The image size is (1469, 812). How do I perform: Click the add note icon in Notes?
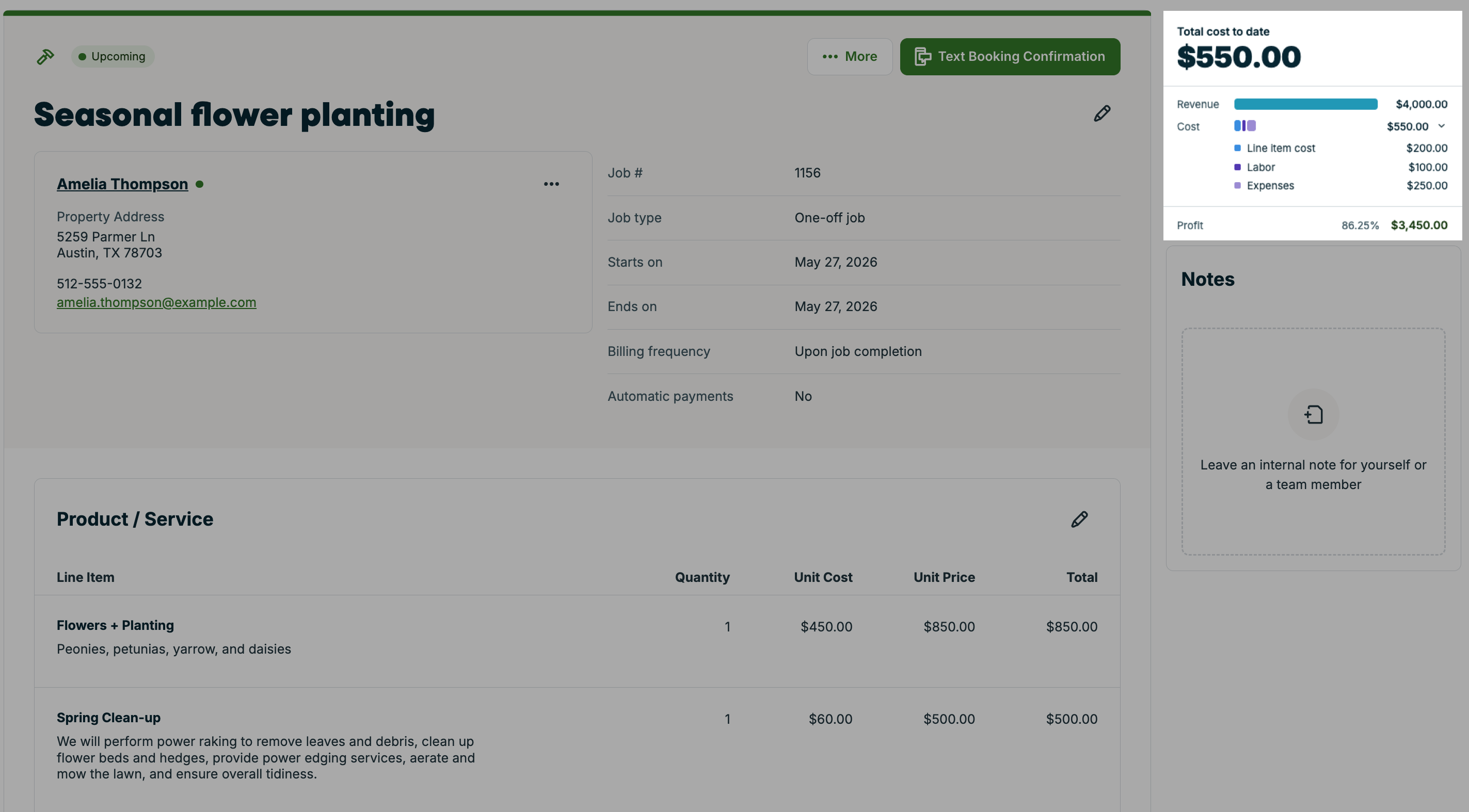[1313, 414]
